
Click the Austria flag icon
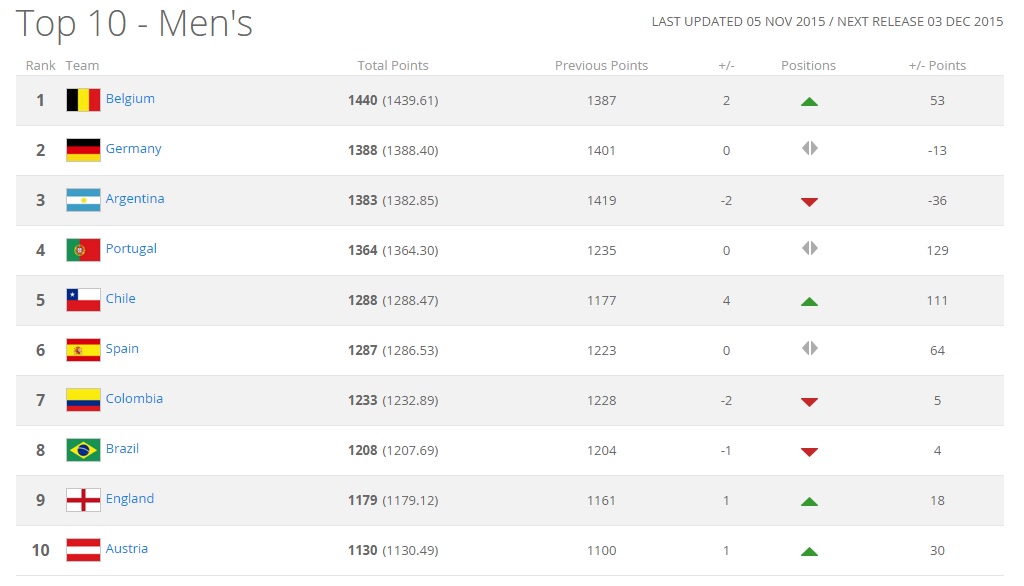(x=83, y=550)
